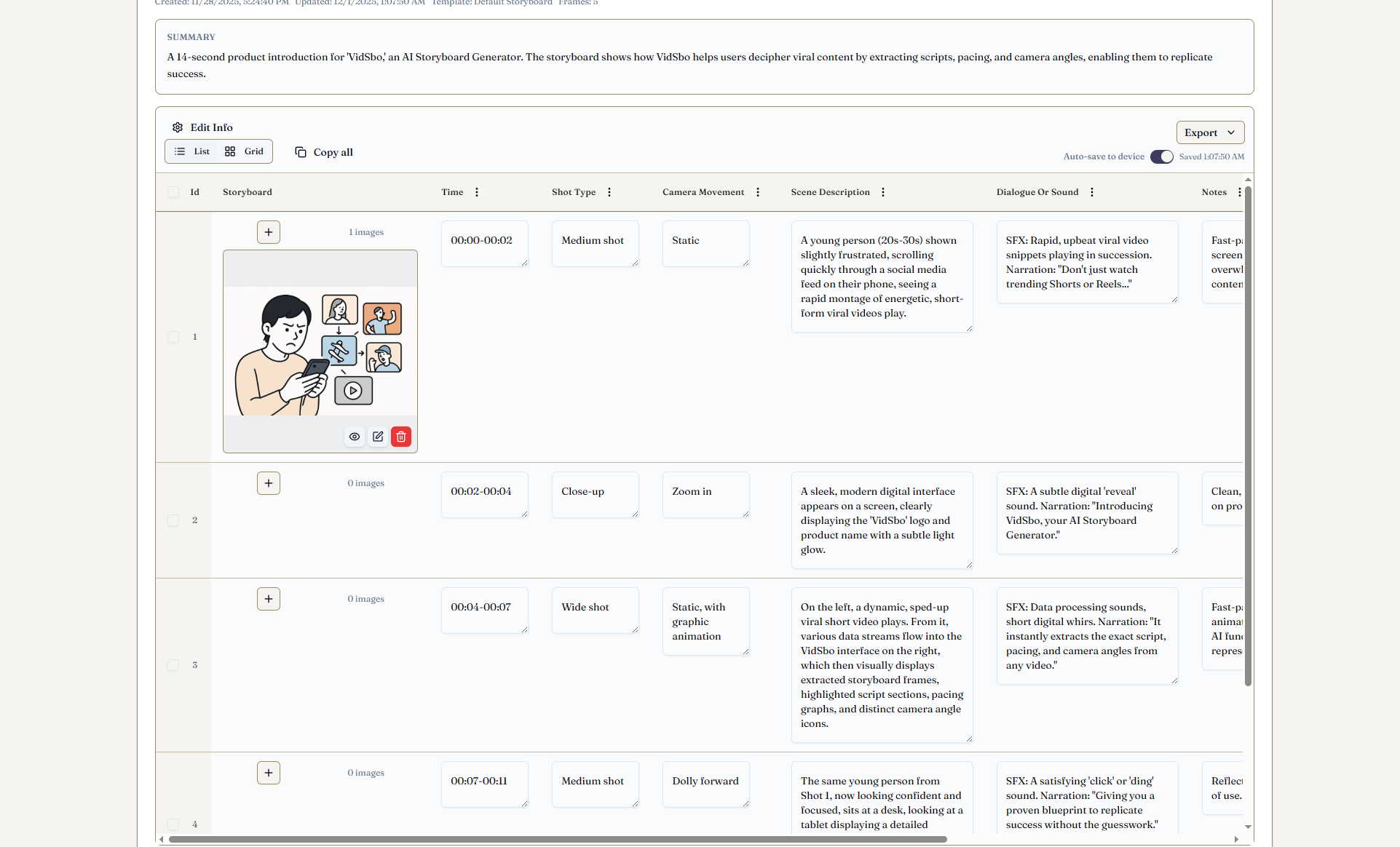
Task: Click the Copy all icon button
Action: (x=301, y=152)
